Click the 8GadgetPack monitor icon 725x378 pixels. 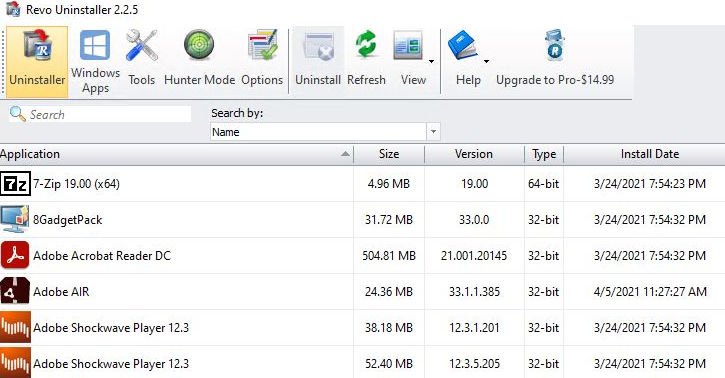pos(15,219)
